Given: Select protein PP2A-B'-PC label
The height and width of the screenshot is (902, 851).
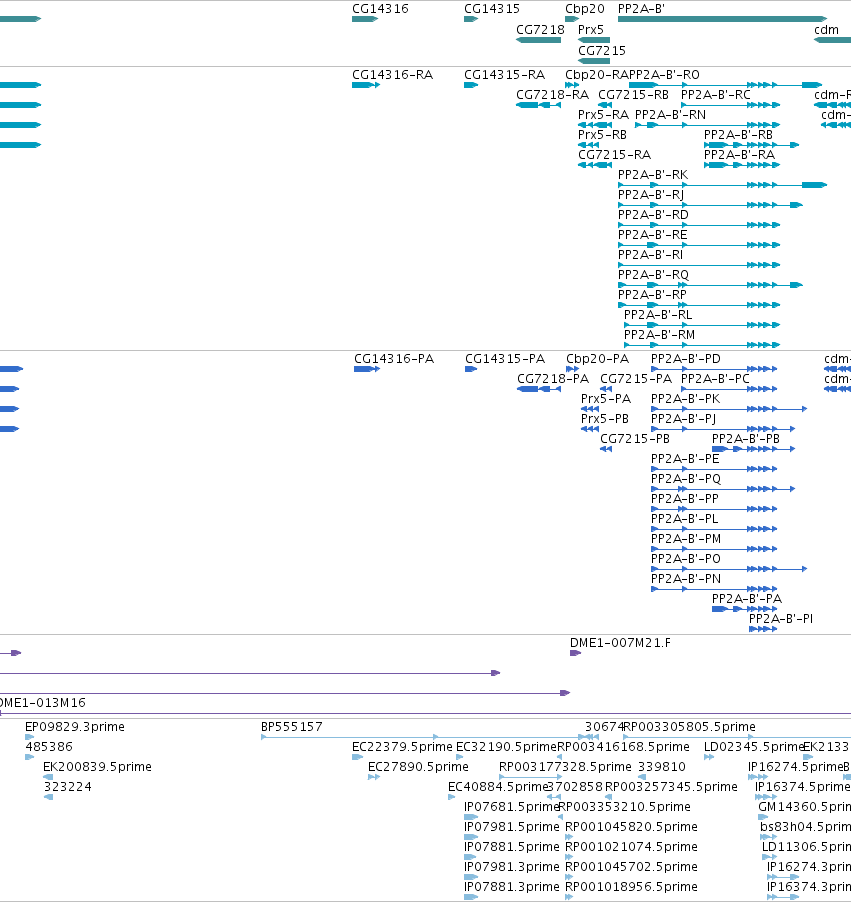Looking at the screenshot, I should point(716,379).
